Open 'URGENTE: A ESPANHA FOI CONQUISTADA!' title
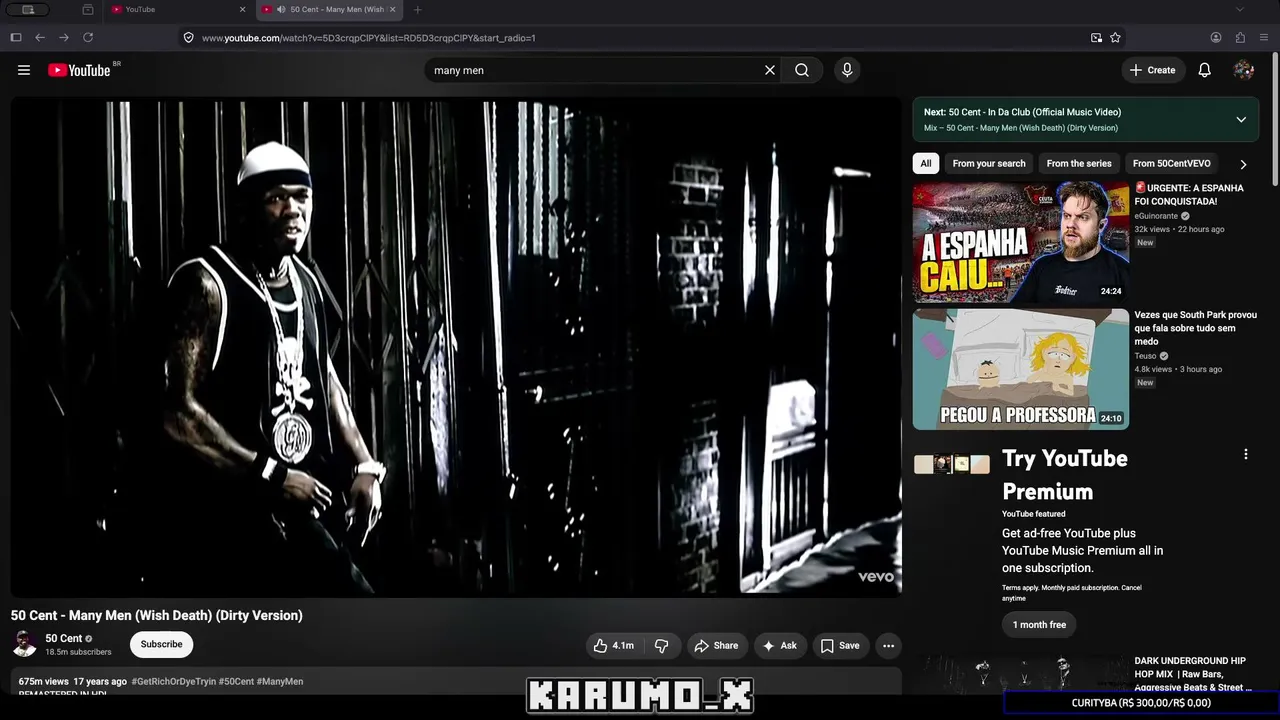Image resolution: width=1280 pixels, height=720 pixels. click(1190, 195)
